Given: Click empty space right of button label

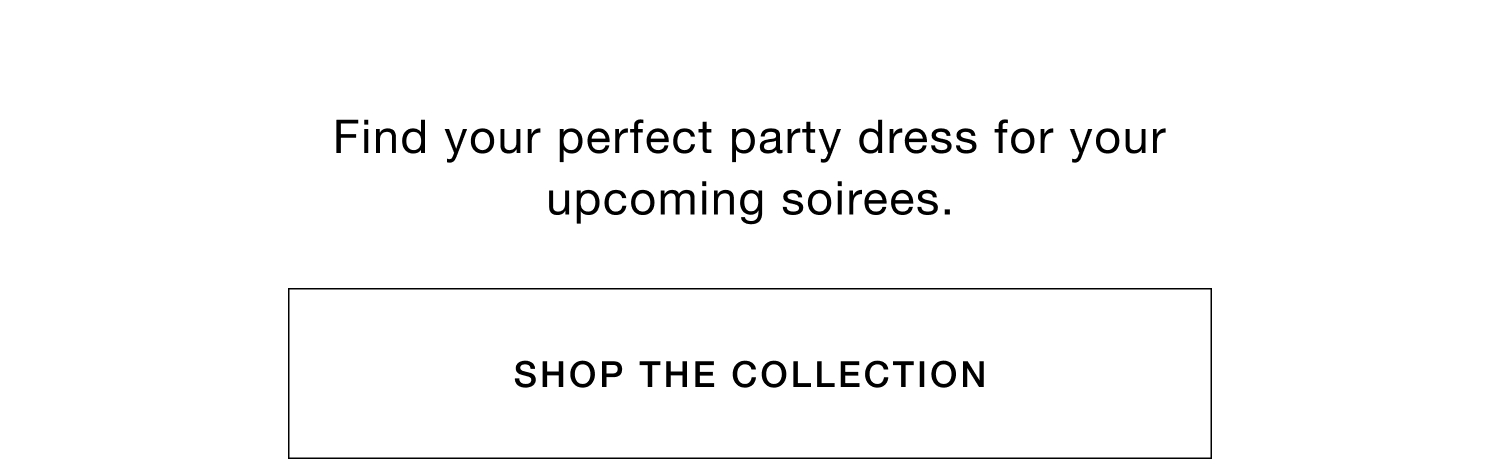Looking at the screenshot, I should [x=1100, y=373].
